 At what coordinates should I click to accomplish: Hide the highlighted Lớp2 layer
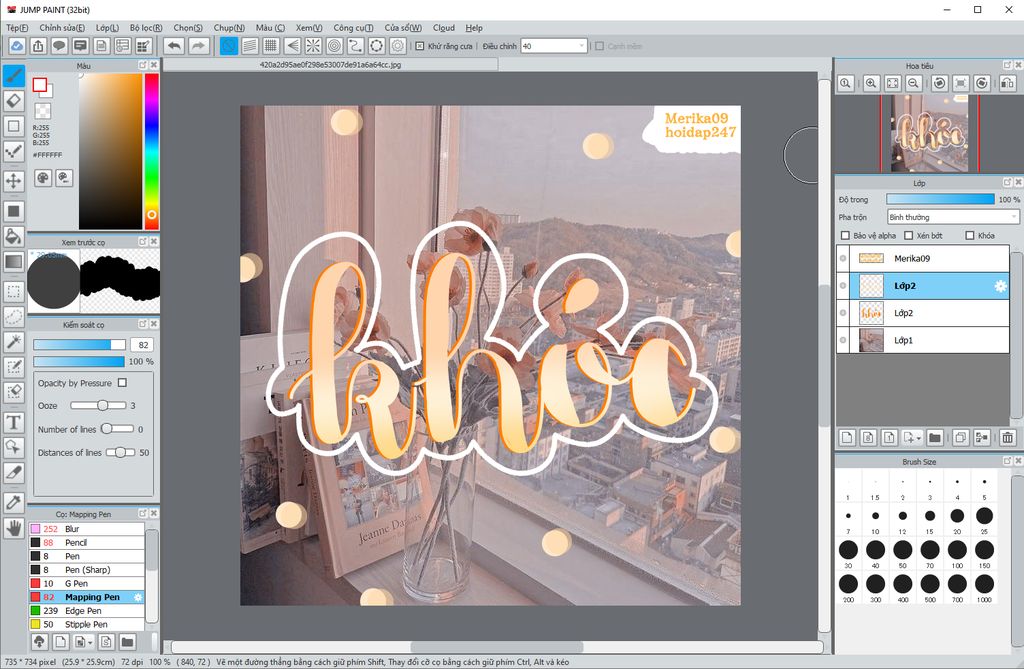click(x=843, y=286)
